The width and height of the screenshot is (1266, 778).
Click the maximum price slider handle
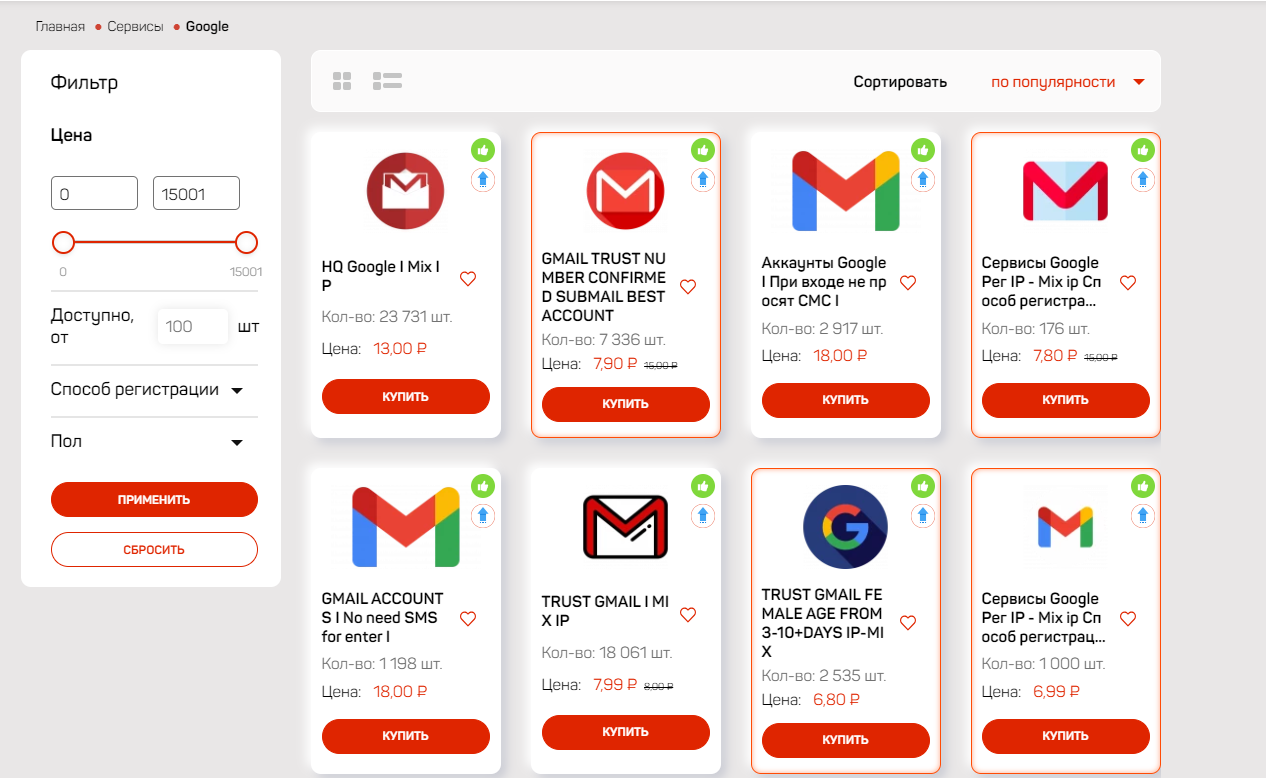coord(246,242)
